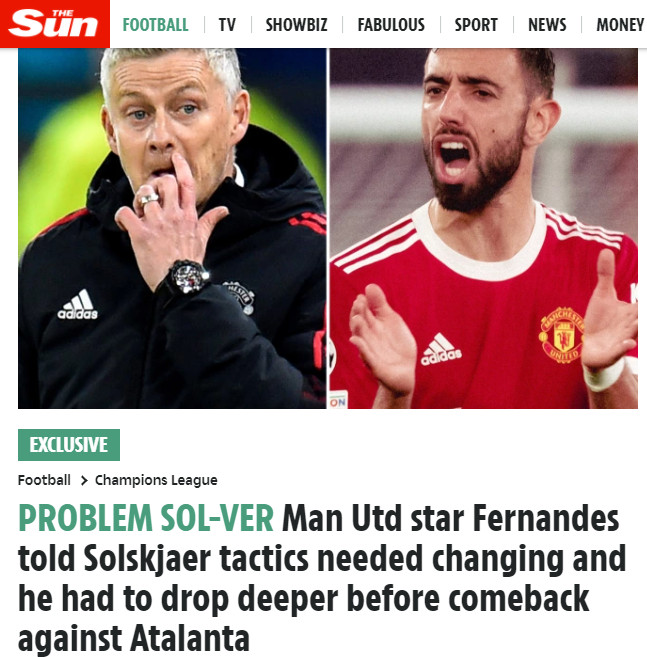The width and height of the screenshot is (647, 657).
Task: Click the Adidas logo on red shirt
Action: click(x=441, y=349)
